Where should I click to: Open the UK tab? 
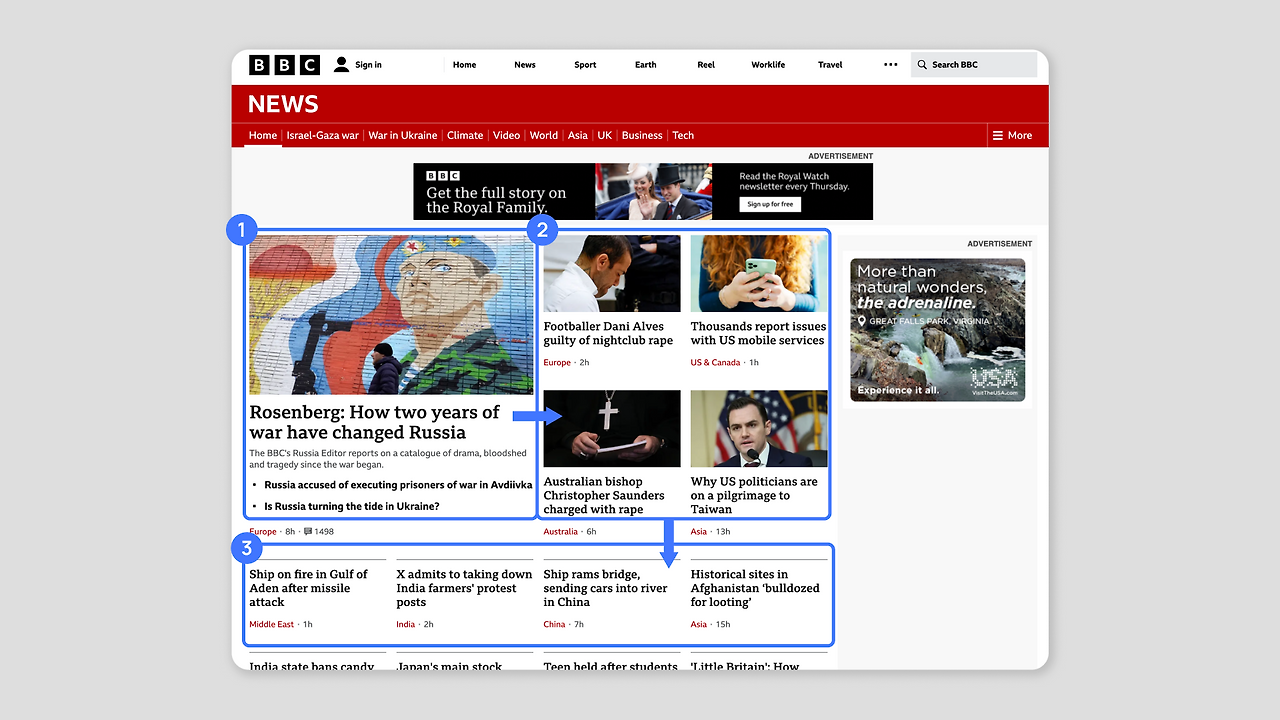tap(605, 135)
